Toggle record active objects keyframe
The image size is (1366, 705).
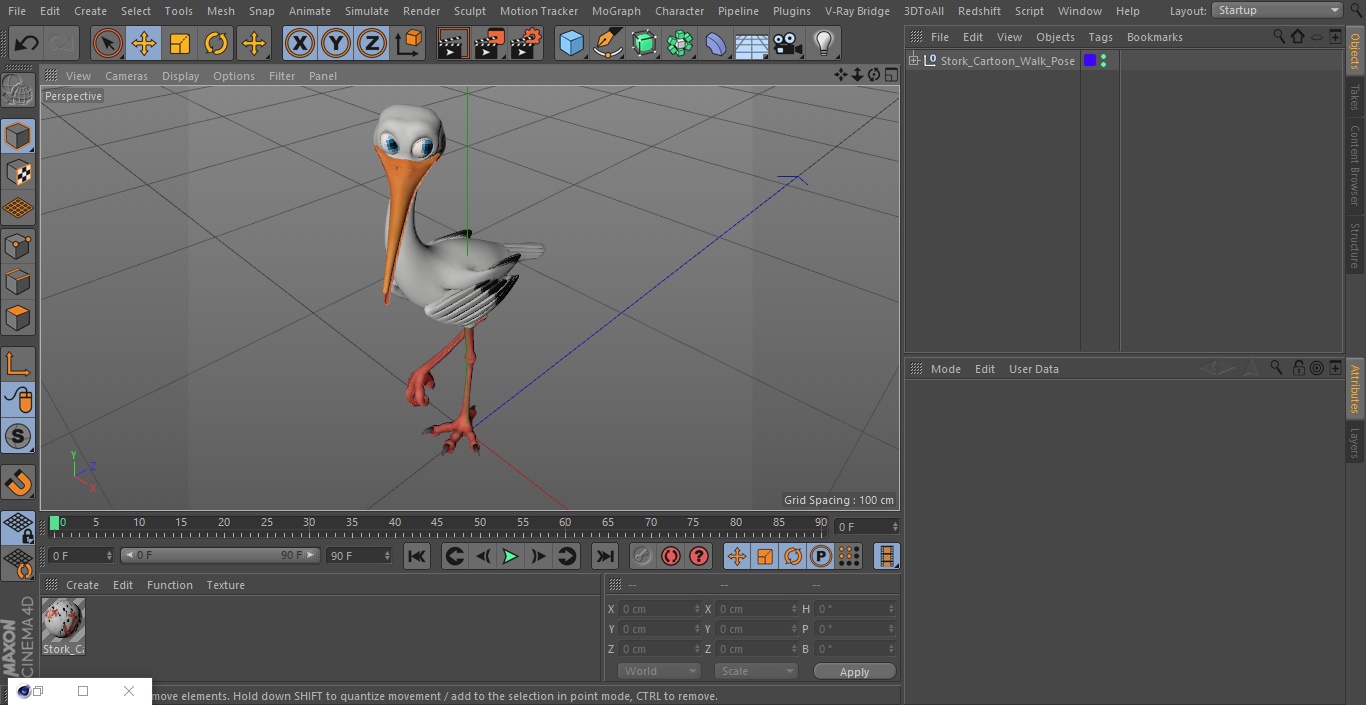pos(643,556)
